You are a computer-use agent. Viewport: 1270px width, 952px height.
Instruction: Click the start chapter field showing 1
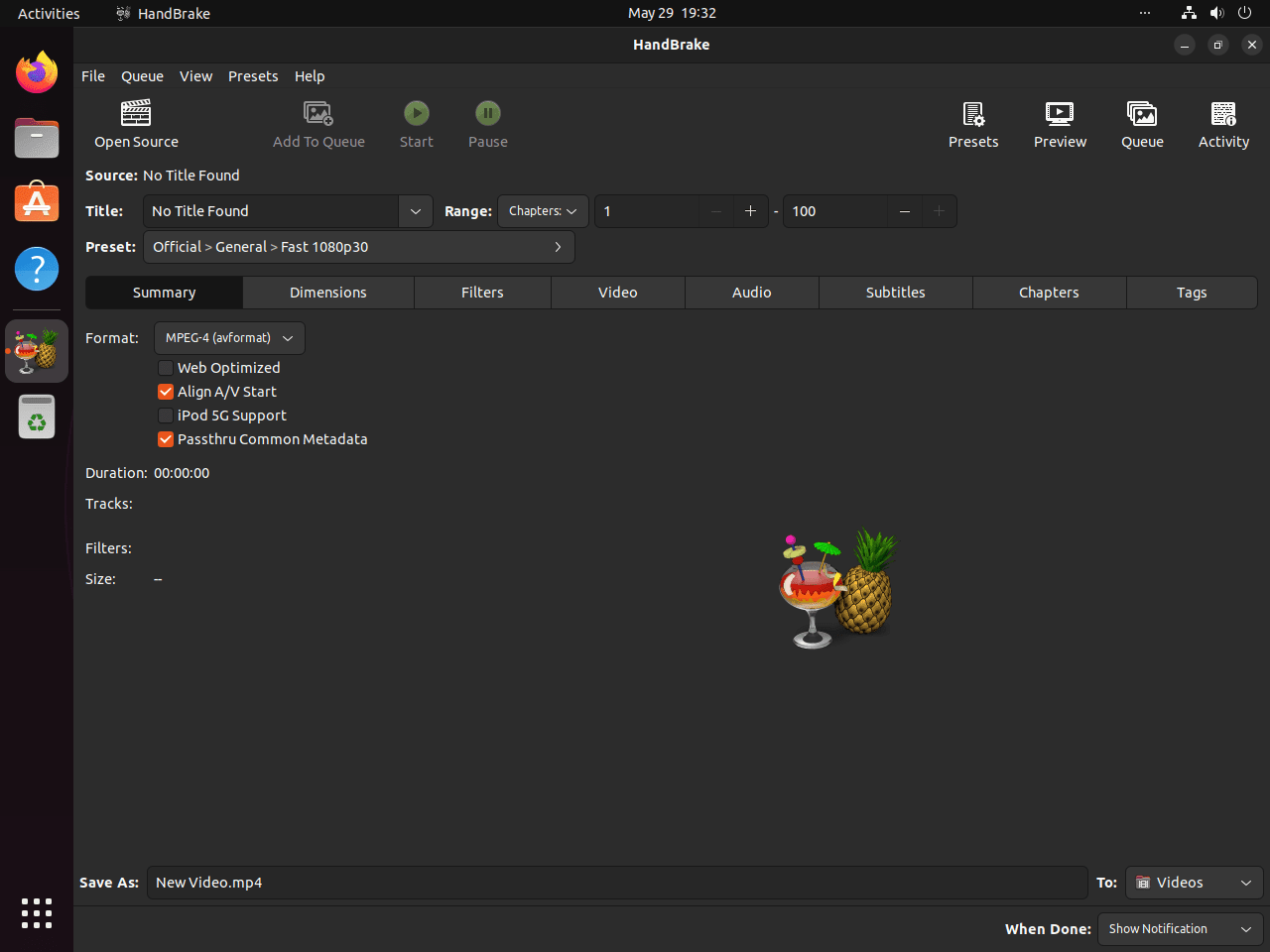coord(647,211)
